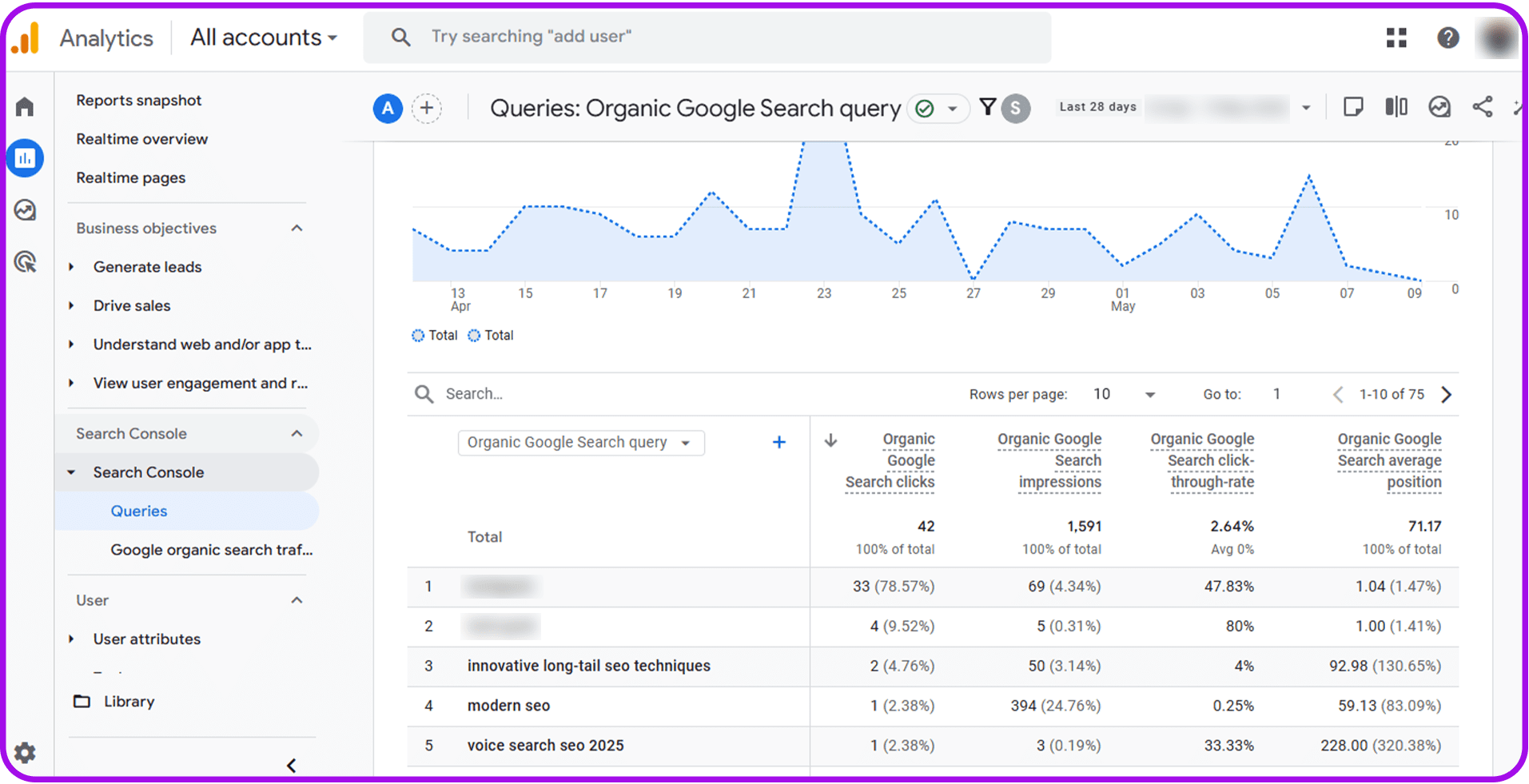Click the 394 (24.76%) impressions cell

coord(1055,706)
